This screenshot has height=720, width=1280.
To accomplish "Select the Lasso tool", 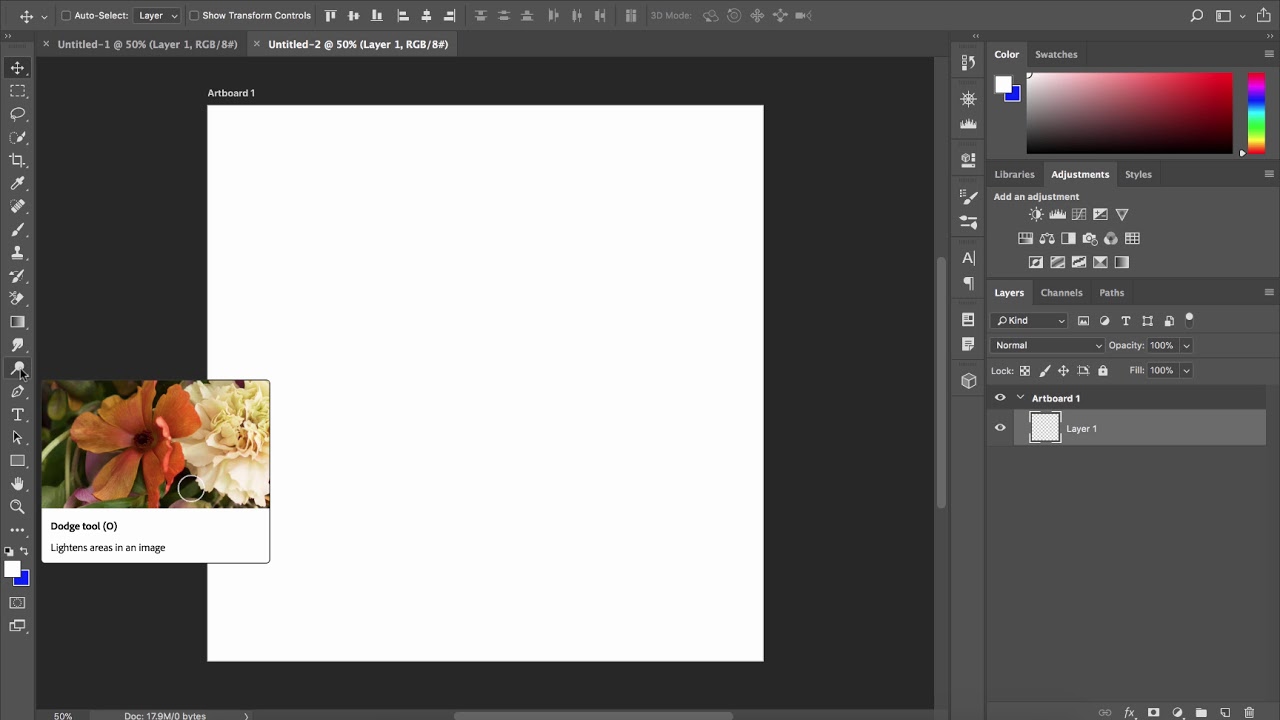I will tap(18, 114).
